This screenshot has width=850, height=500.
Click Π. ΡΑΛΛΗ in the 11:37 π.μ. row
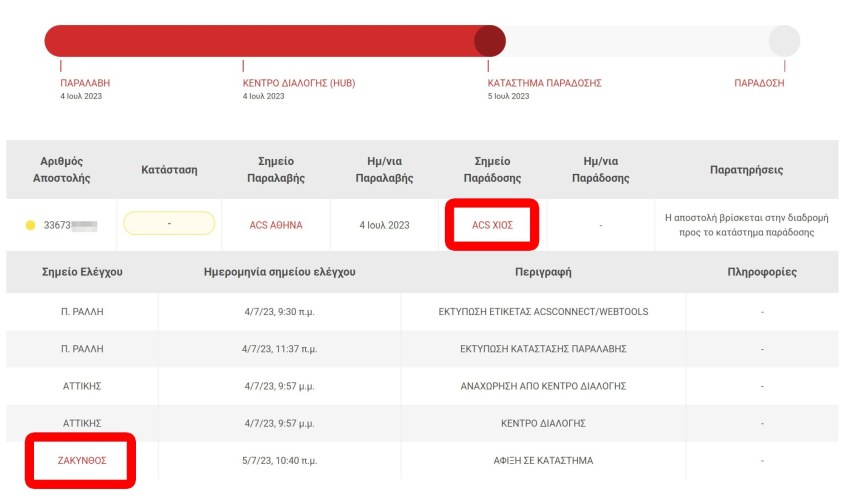82,349
